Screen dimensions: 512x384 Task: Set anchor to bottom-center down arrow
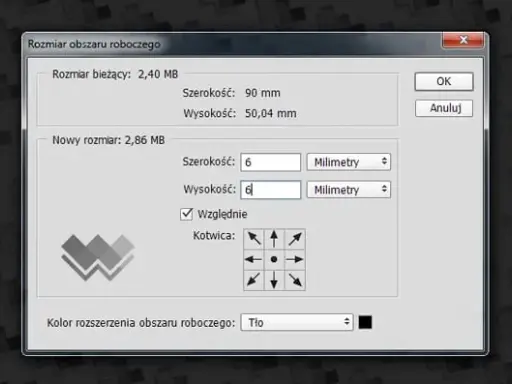274,280
